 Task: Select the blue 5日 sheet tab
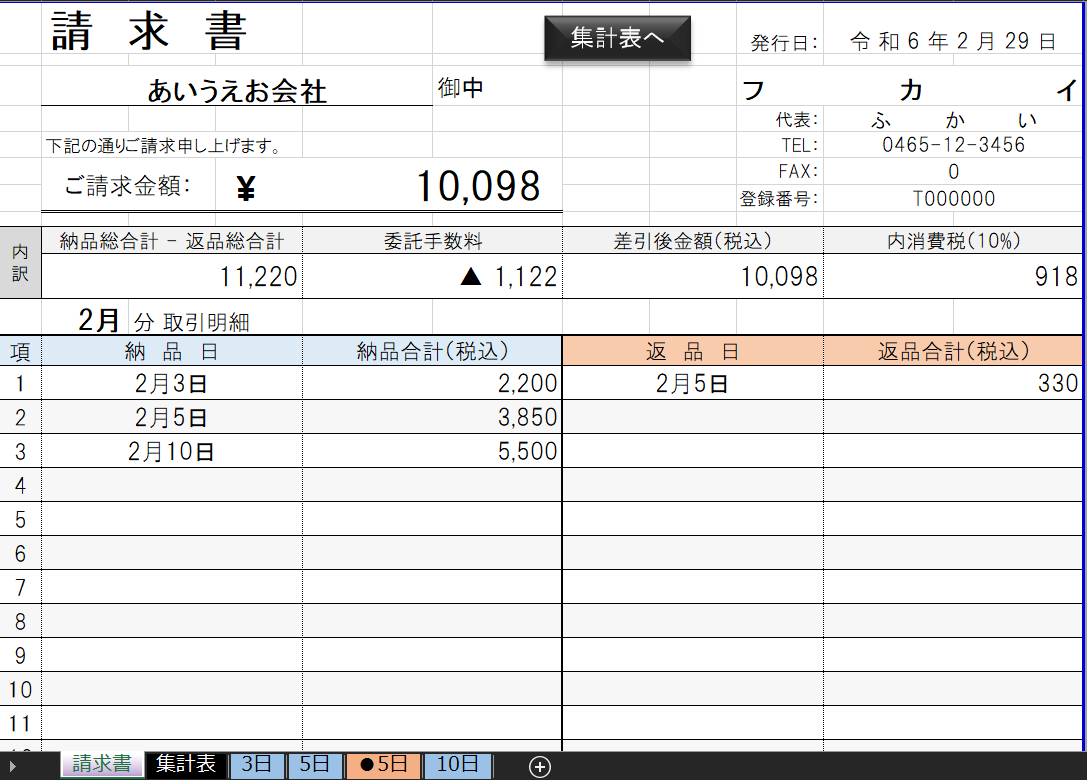(x=314, y=765)
